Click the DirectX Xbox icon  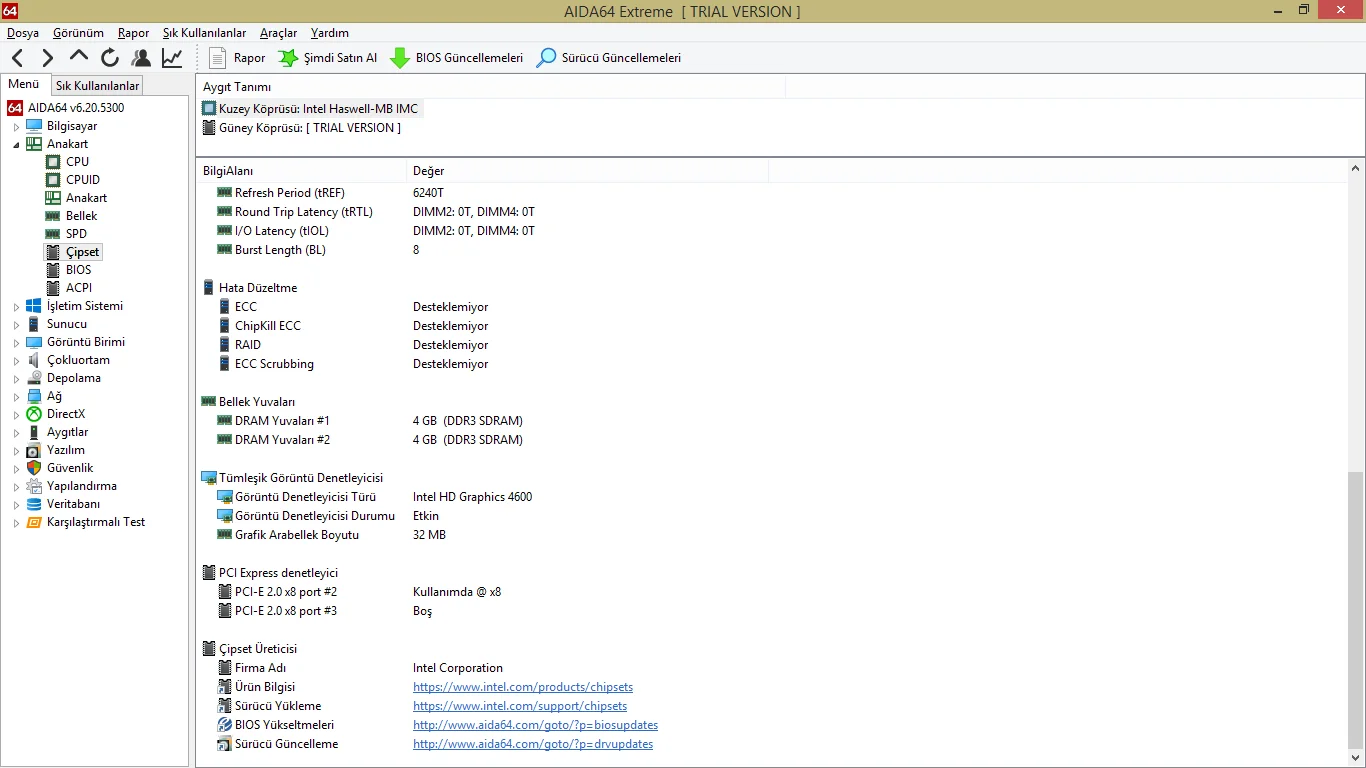pos(34,414)
